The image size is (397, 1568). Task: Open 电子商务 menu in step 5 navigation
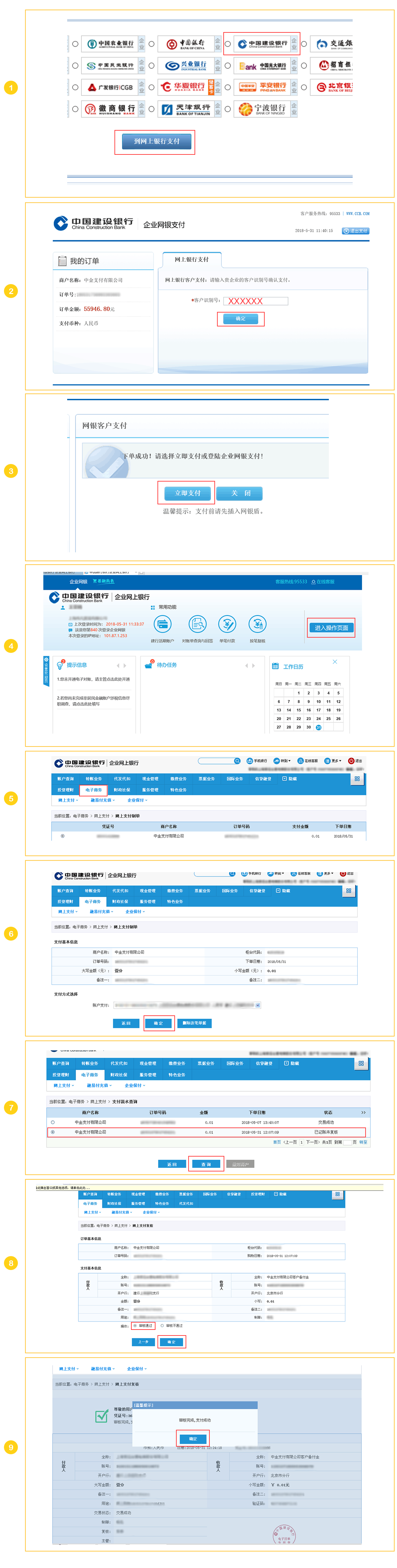tap(93, 790)
